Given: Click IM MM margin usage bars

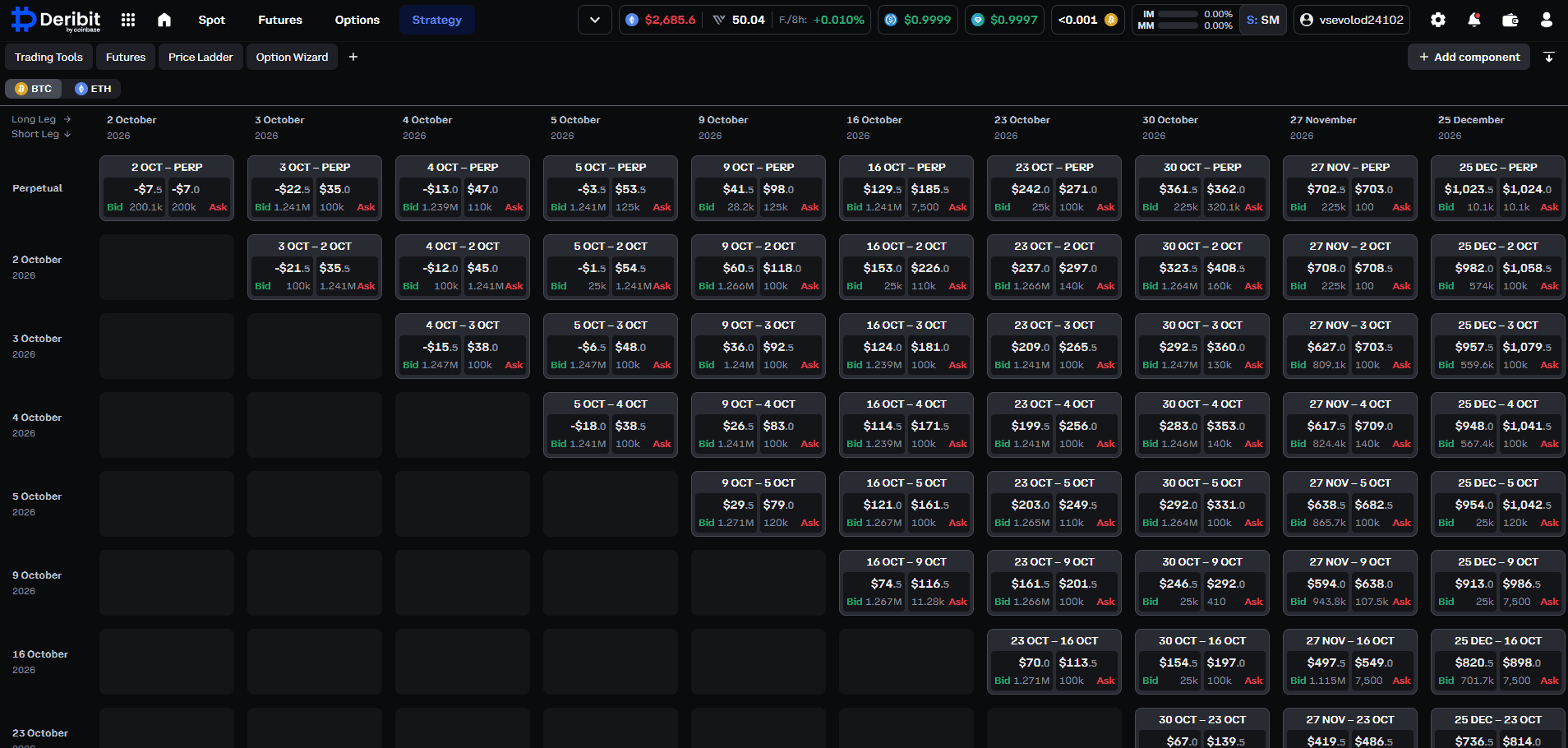Looking at the screenshot, I should 1184,20.
